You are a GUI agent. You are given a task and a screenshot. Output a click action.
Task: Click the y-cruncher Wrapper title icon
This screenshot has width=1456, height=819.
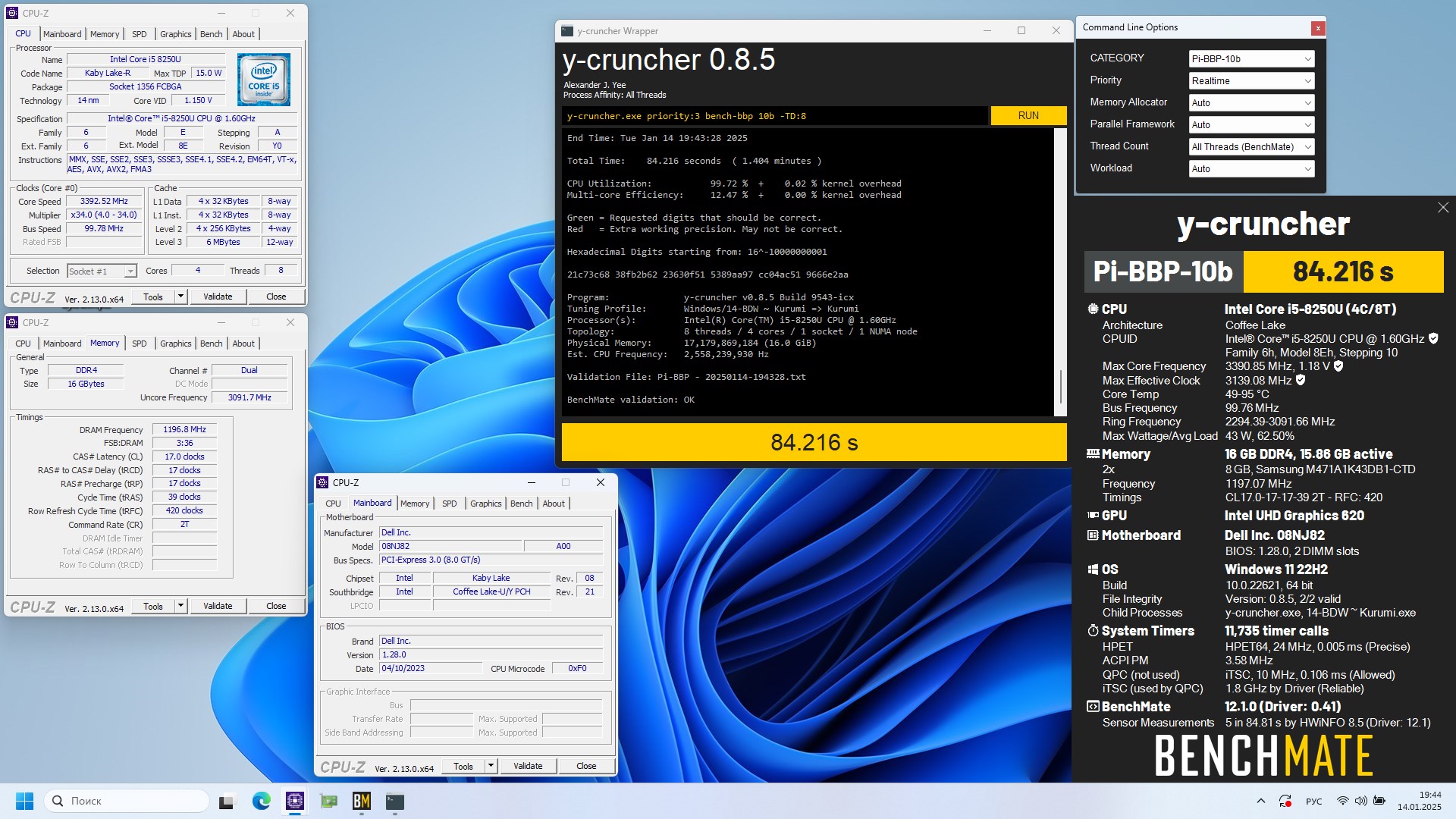[x=567, y=31]
